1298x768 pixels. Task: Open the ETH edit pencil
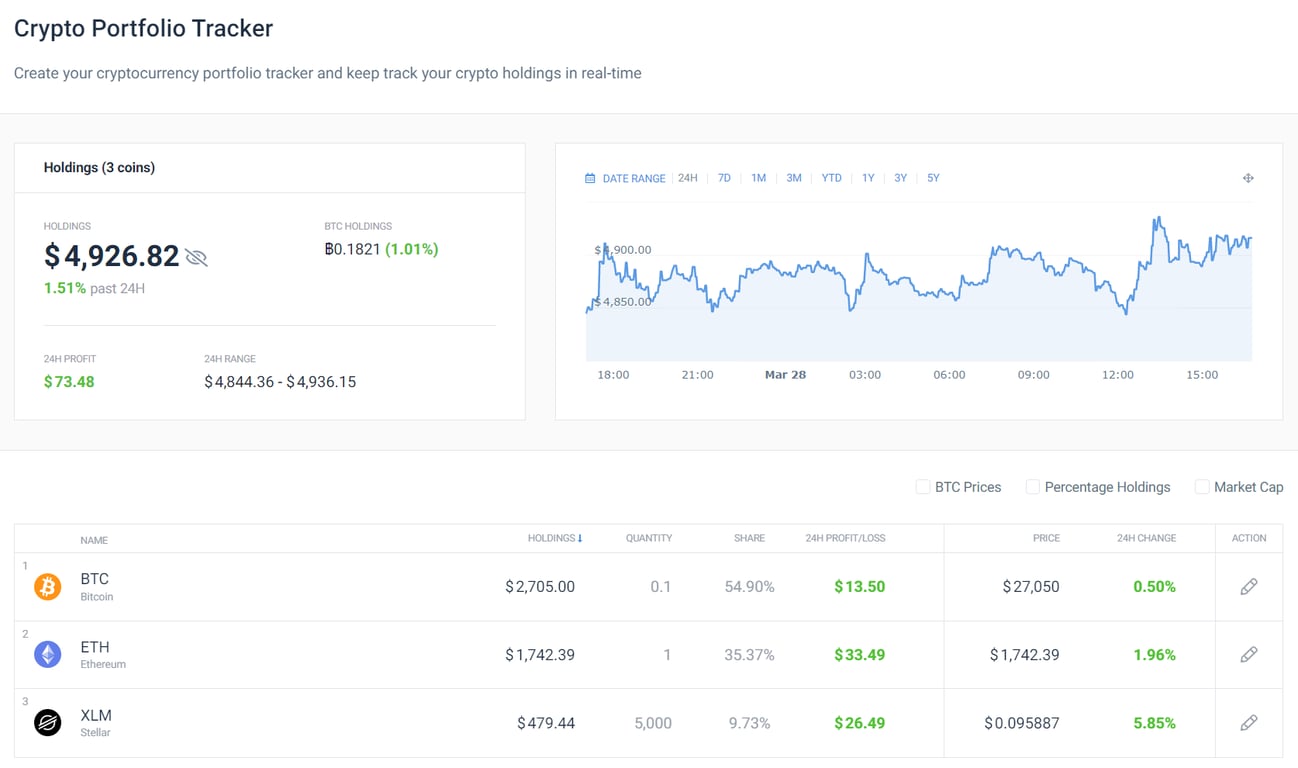tap(1249, 654)
